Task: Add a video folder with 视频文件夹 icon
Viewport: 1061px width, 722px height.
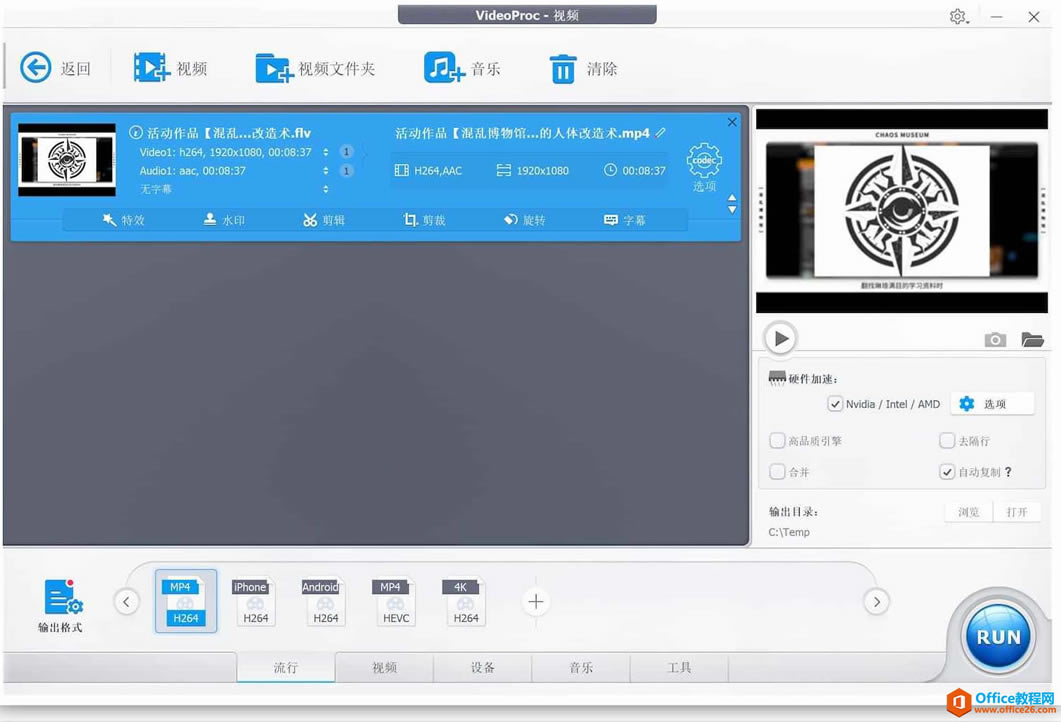Action: (275, 68)
